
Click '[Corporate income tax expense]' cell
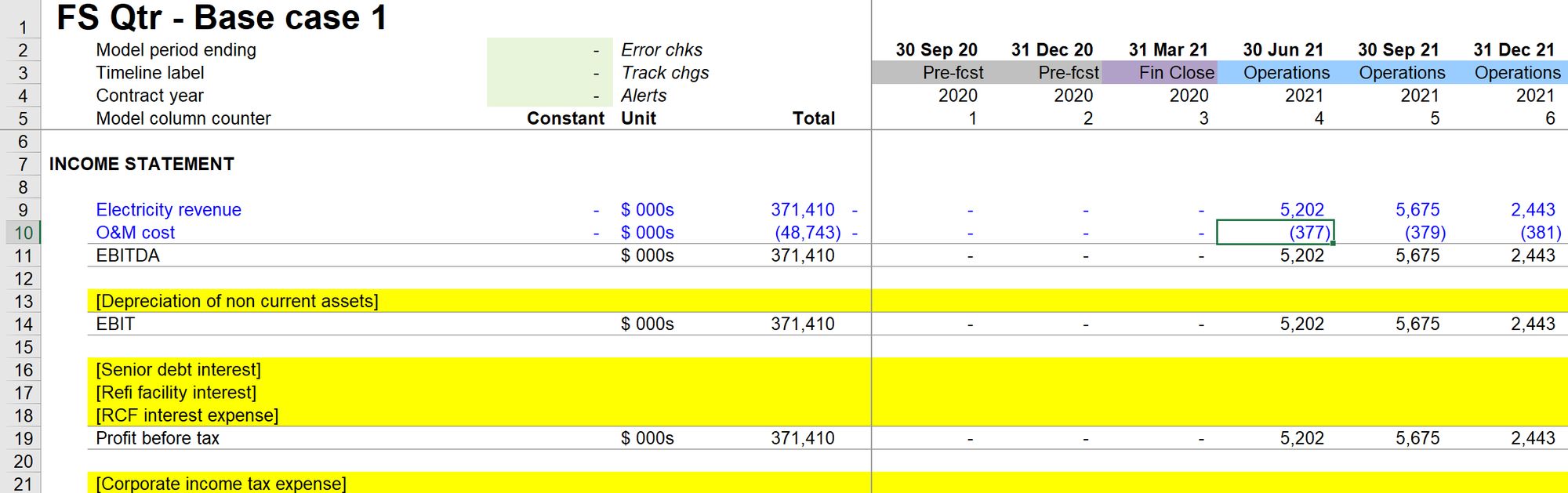point(220,484)
